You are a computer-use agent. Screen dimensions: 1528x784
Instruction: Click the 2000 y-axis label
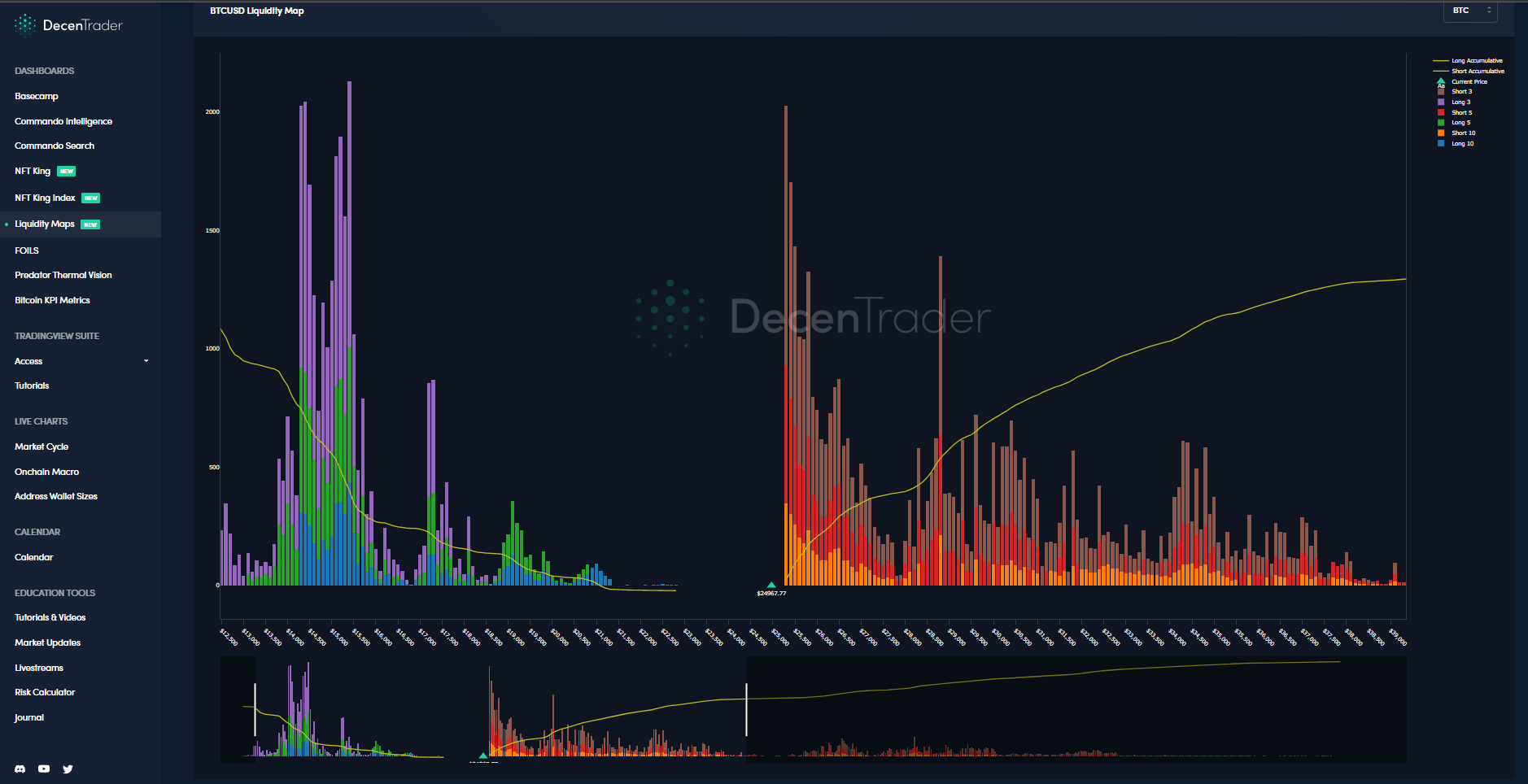pyautogui.click(x=212, y=112)
